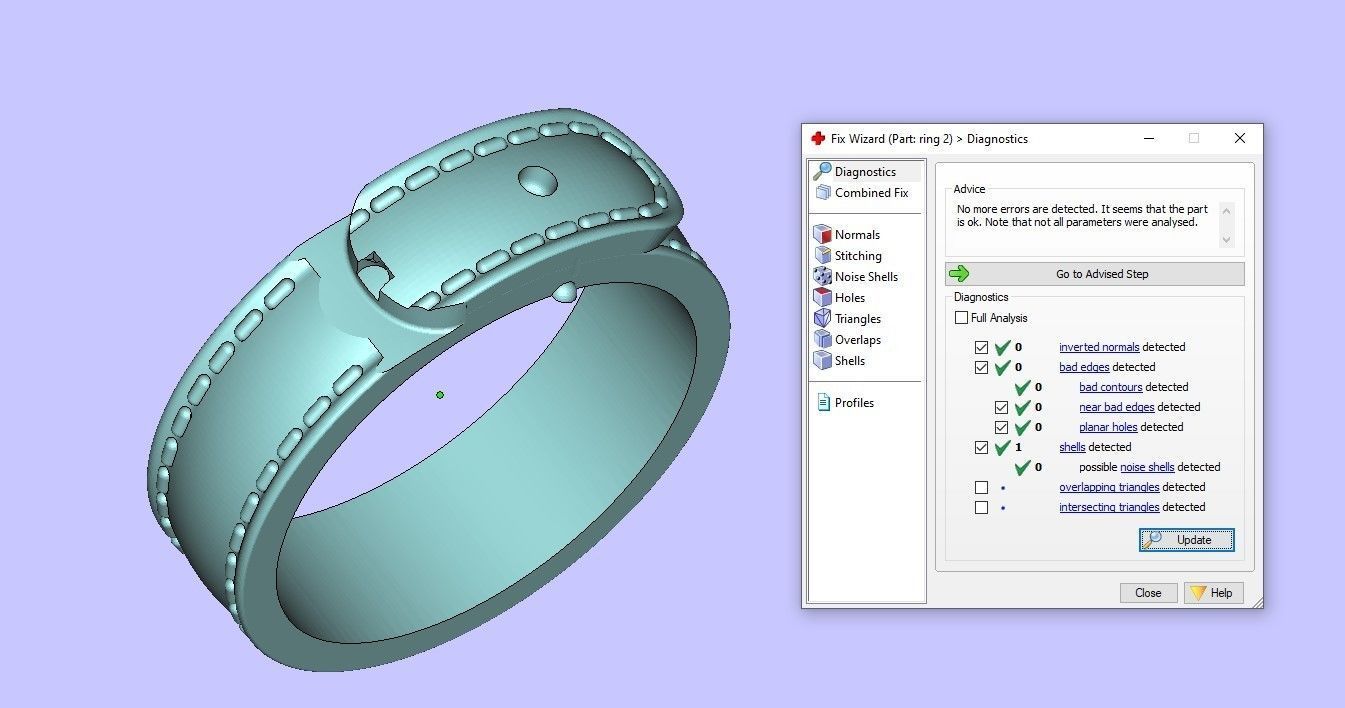The image size is (1345, 708).
Task: Click the 3D ring model
Action: pos(440,390)
